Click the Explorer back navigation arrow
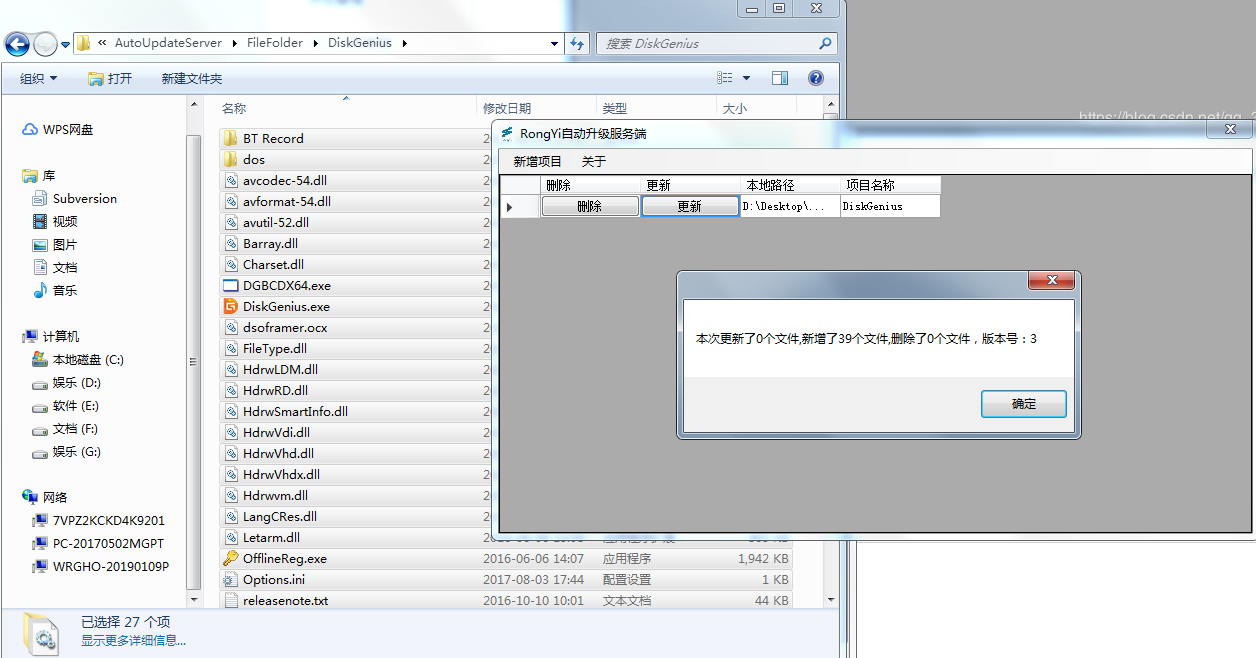1256x658 pixels. click(17, 44)
